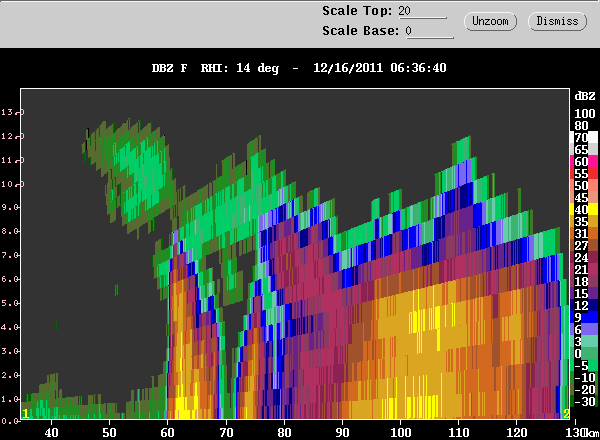Click the 100 km range axis label
This screenshot has width=600, height=440.
(400, 433)
